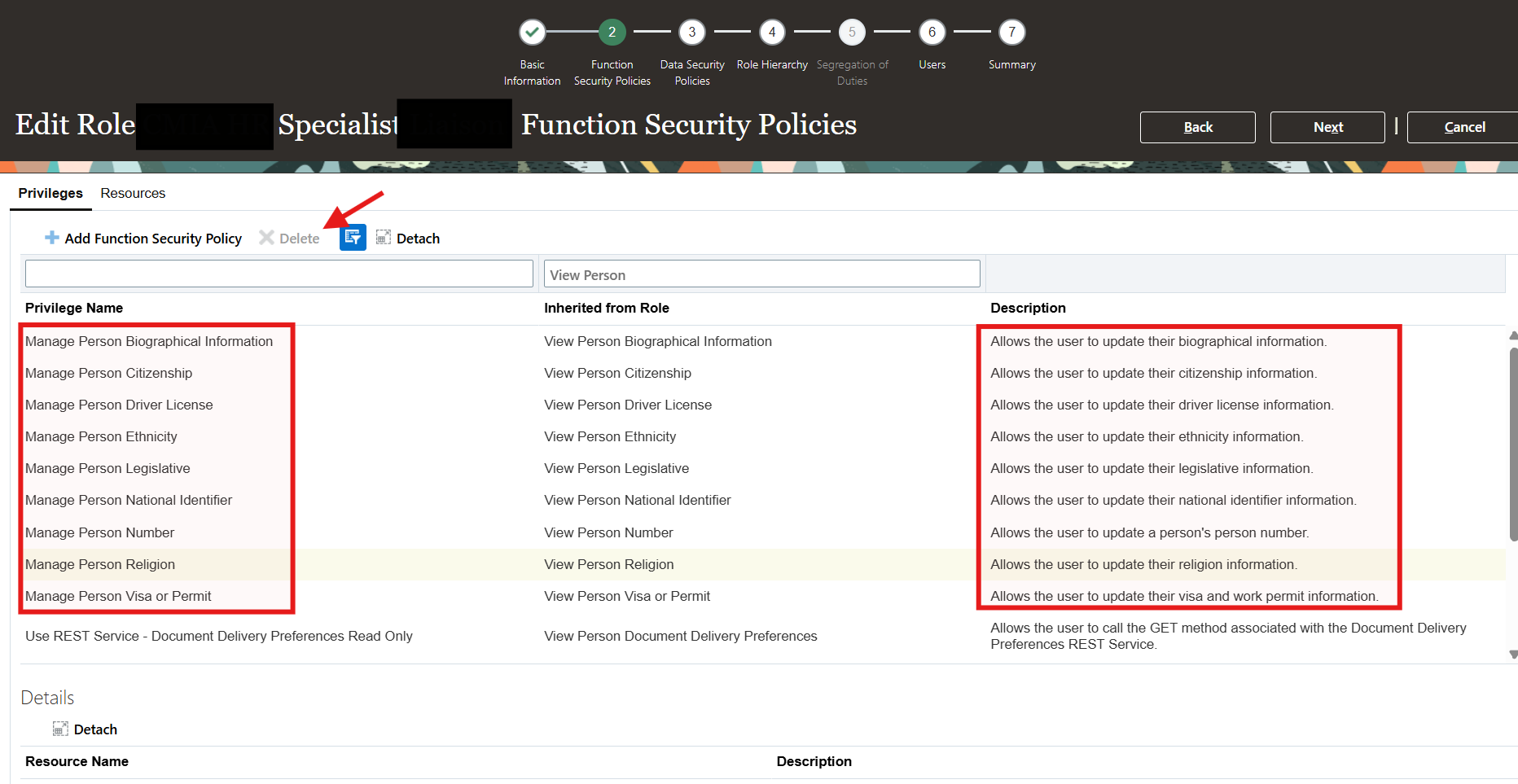Image resolution: width=1518 pixels, height=784 pixels.
Task: Select Manage Person Visa or Permit privilege
Action: pyautogui.click(x=118, y=596)
